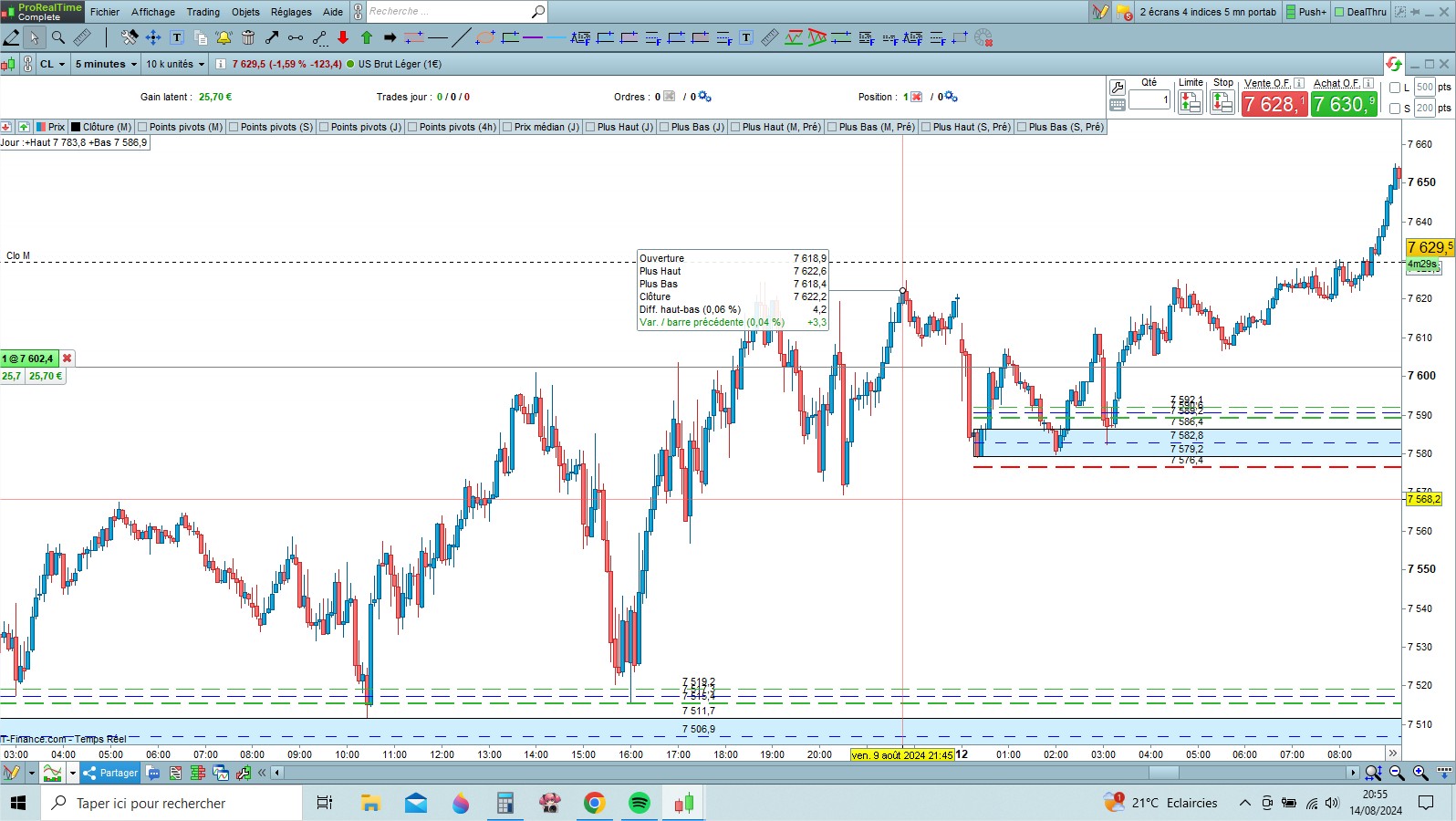Open the chat bubble icon in bottom toolbar

pyautogui.click(x=153, y=773)
